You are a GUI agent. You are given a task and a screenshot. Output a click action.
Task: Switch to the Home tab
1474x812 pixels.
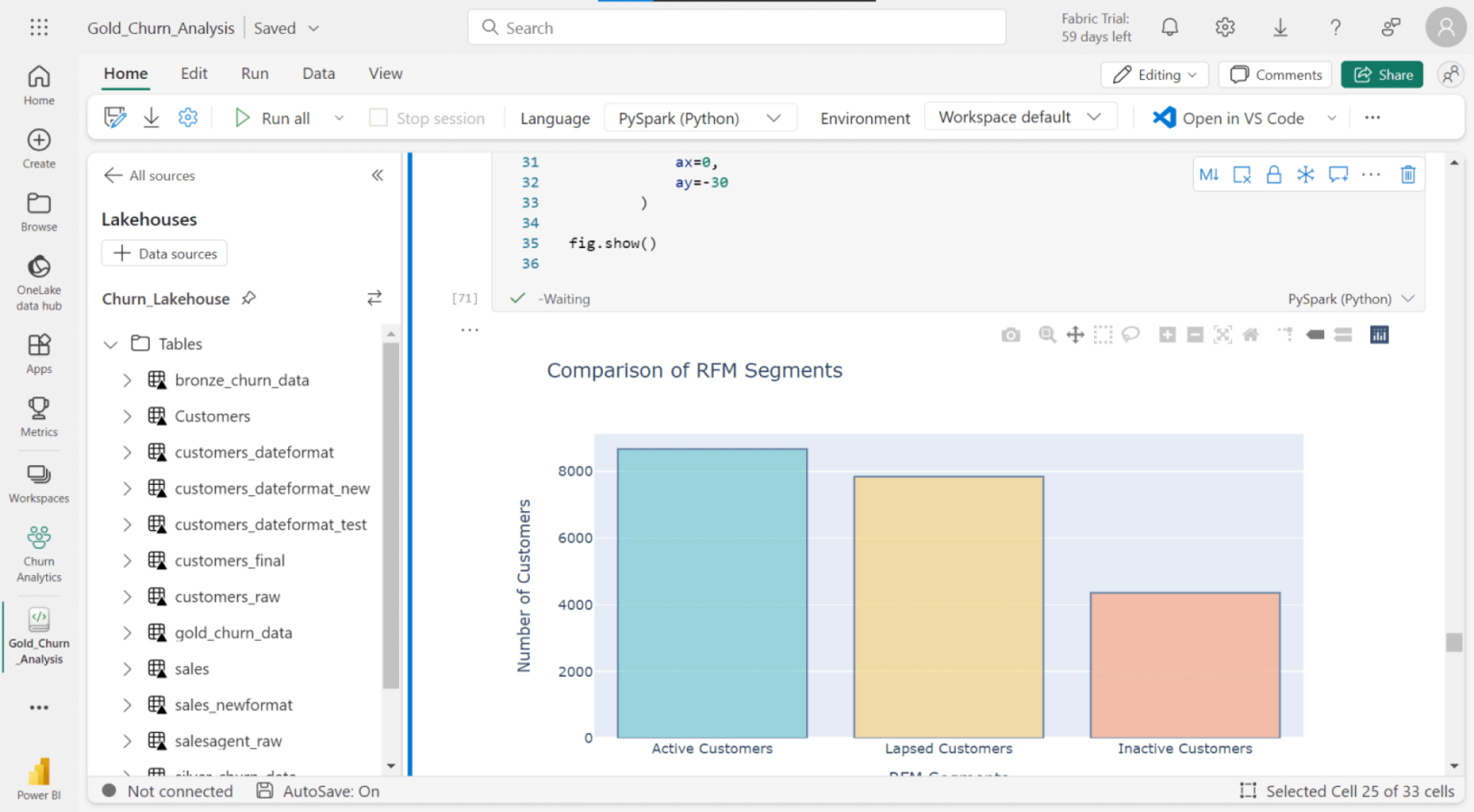126,74
